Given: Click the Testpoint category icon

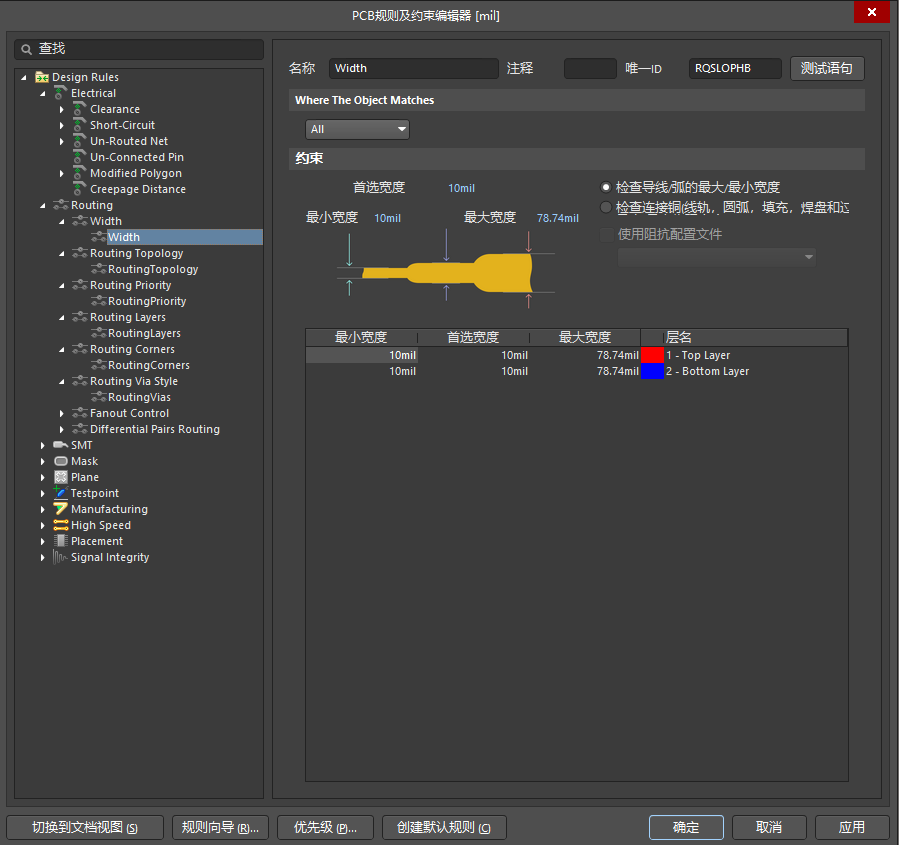Looking at the screenshot, I should coord(61,492).
